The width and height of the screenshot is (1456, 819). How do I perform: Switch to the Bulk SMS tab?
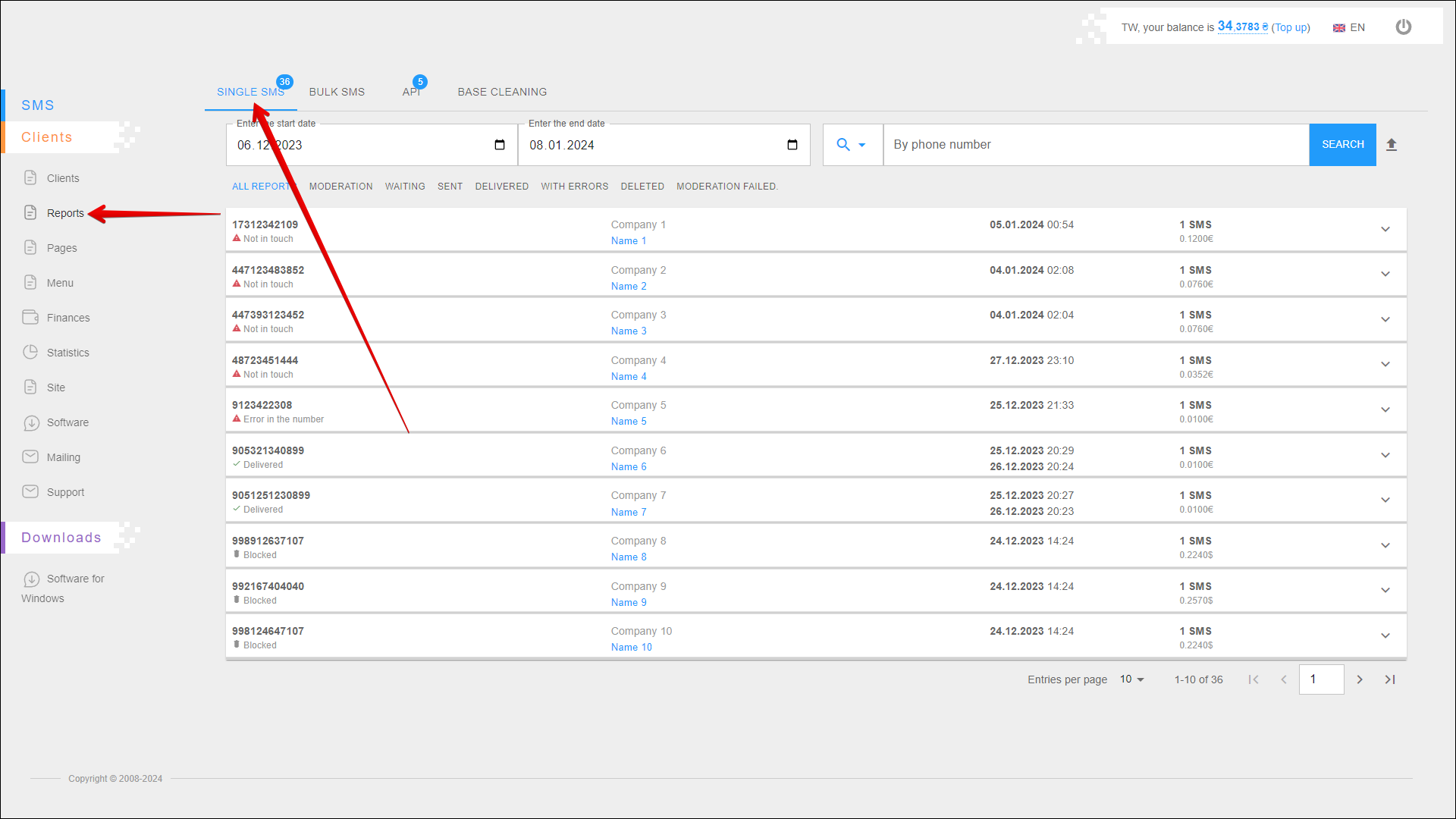pos(337,92)
